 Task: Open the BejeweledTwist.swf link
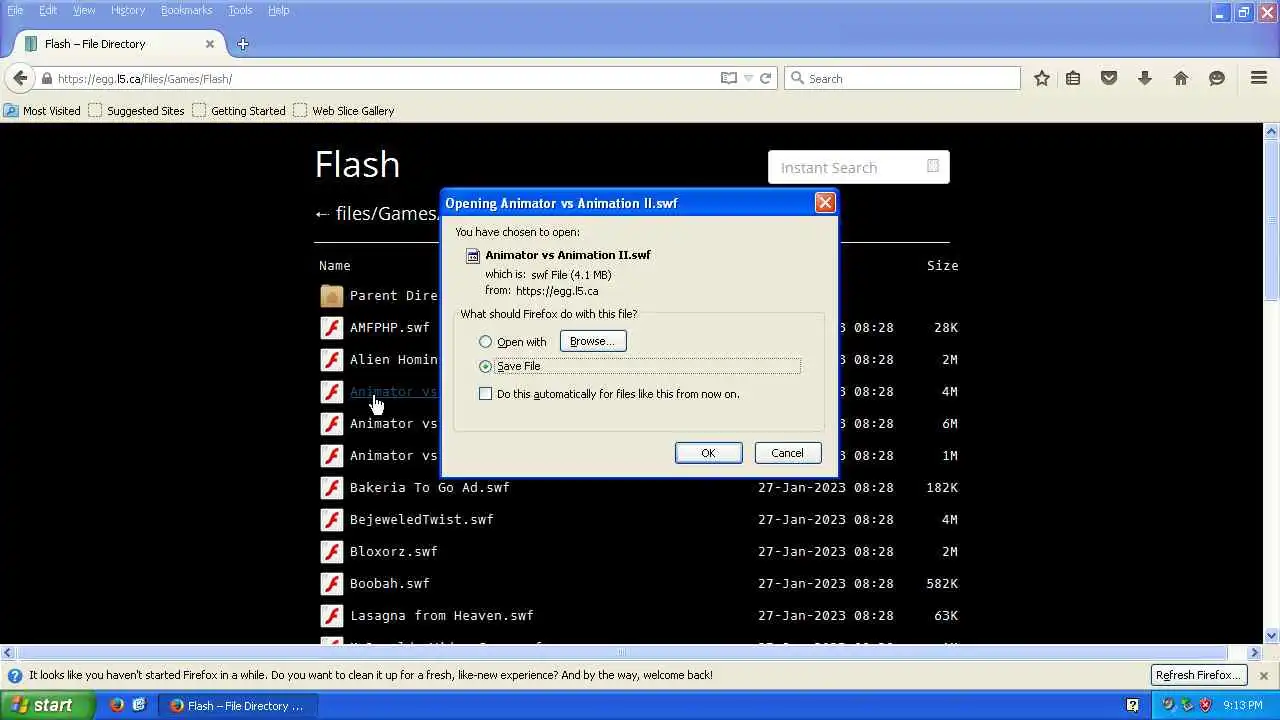(421, 519)
